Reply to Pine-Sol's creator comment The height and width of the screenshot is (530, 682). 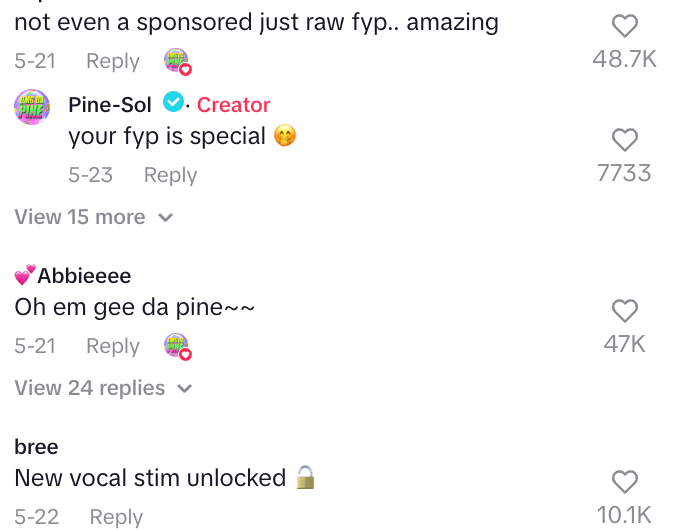[x=171, y=175]
